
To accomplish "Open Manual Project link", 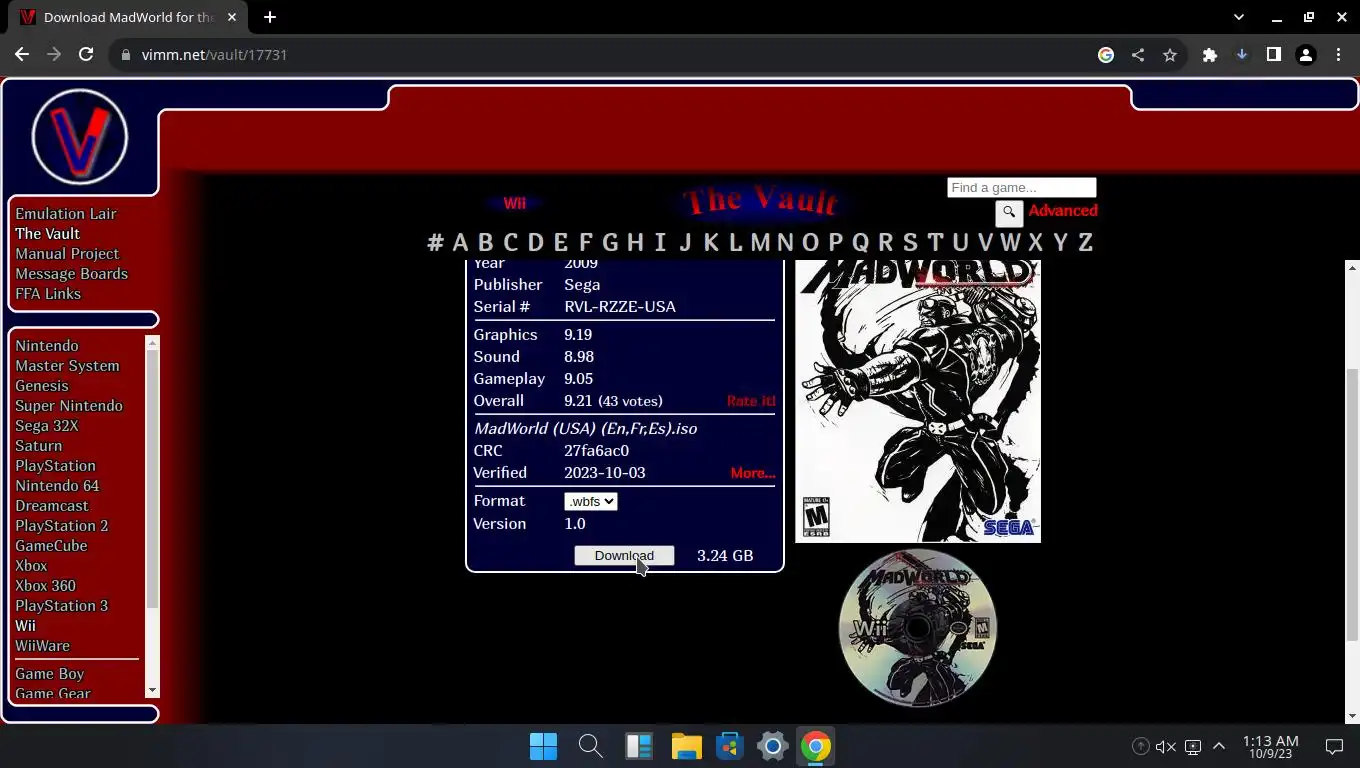I will point(67,254).
